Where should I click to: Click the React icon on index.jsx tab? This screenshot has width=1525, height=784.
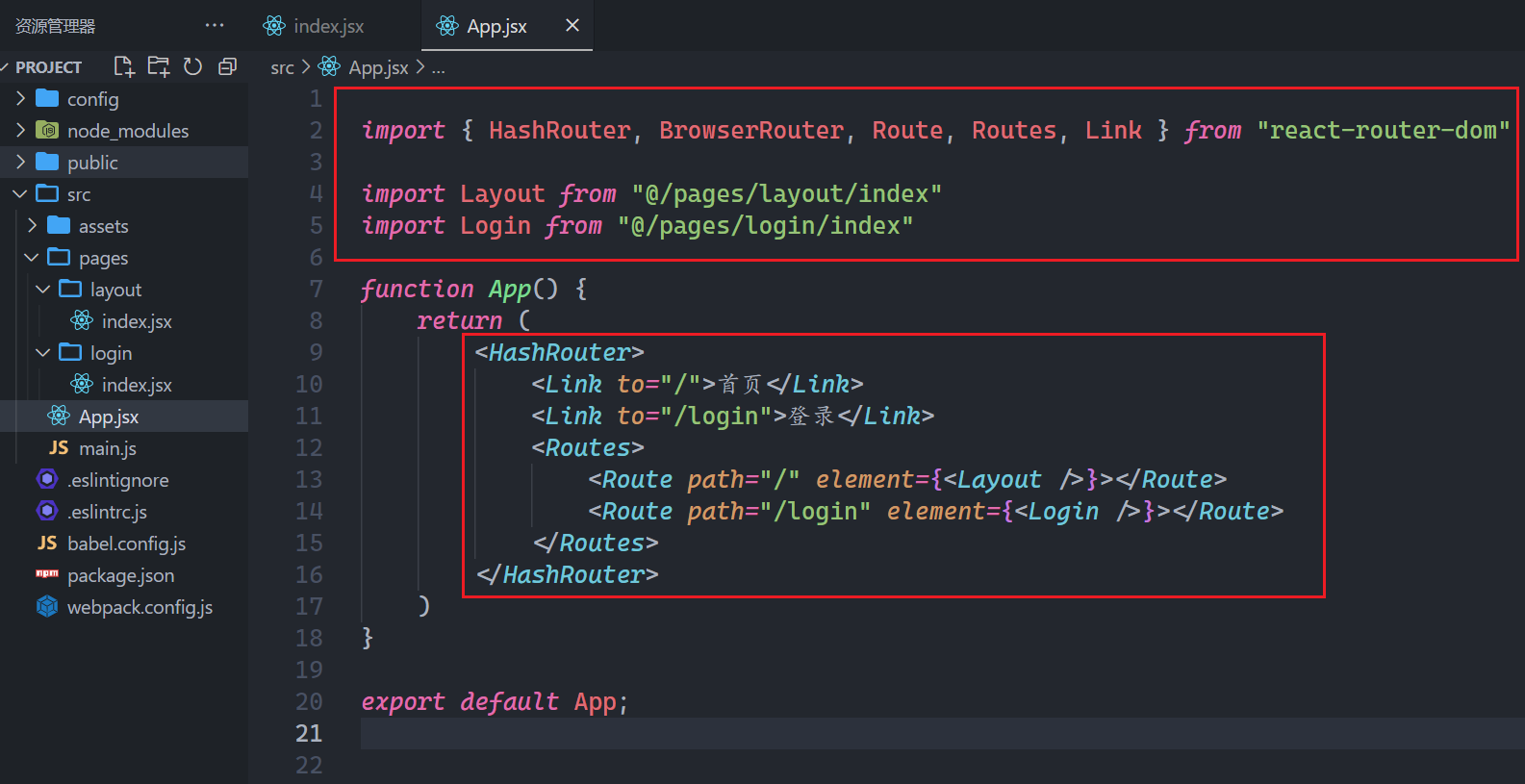(274, 26)
